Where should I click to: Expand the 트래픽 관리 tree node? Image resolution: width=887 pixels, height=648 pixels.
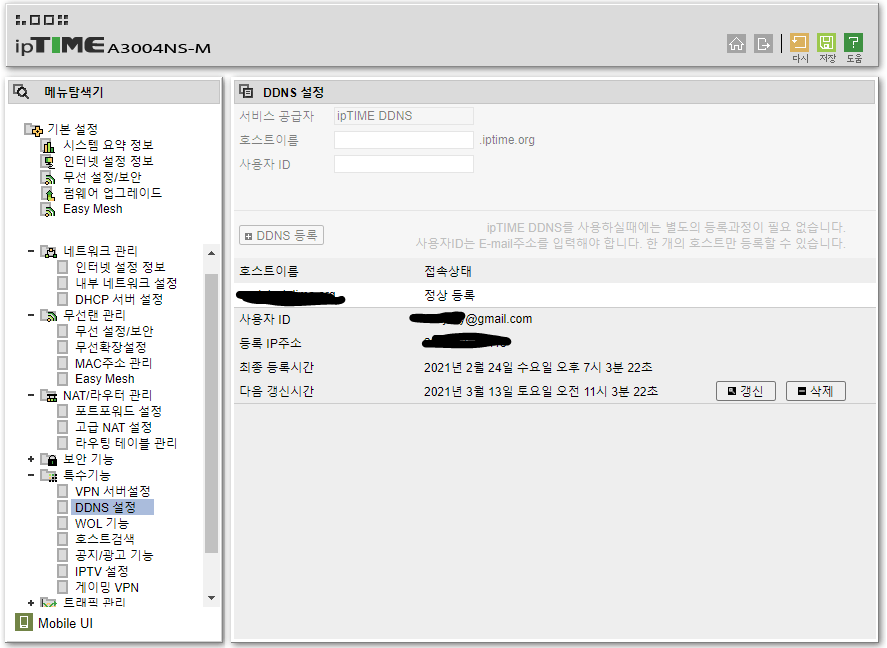31,603
